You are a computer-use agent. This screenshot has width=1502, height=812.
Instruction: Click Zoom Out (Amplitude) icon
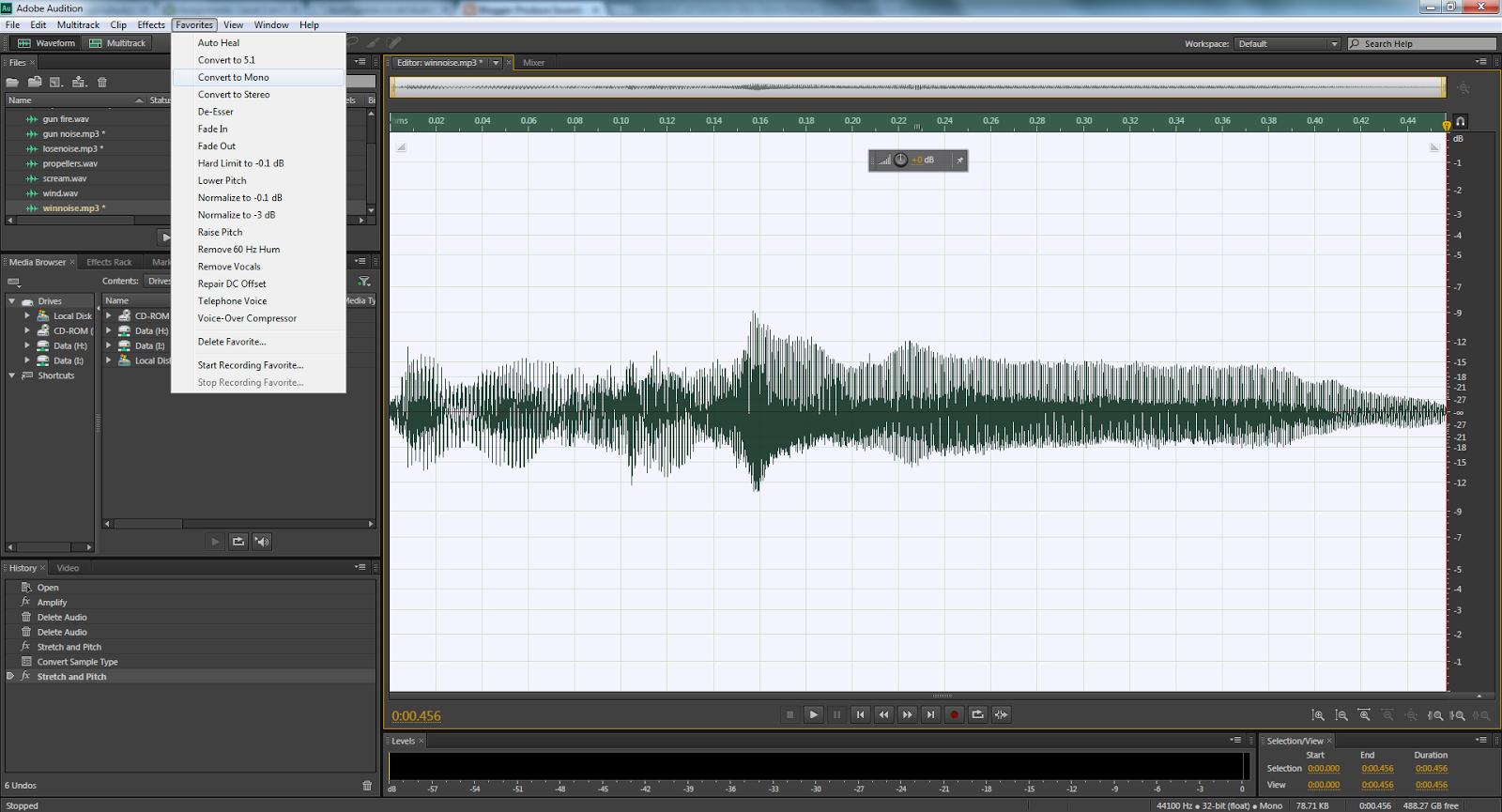tap(1341, 715)
